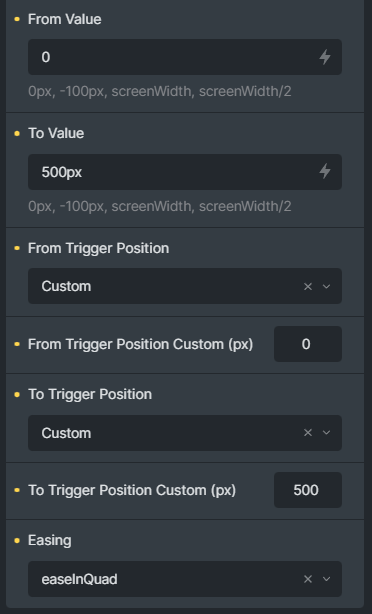Click yellow dot beside From Value label

click(x=17, y=19)
